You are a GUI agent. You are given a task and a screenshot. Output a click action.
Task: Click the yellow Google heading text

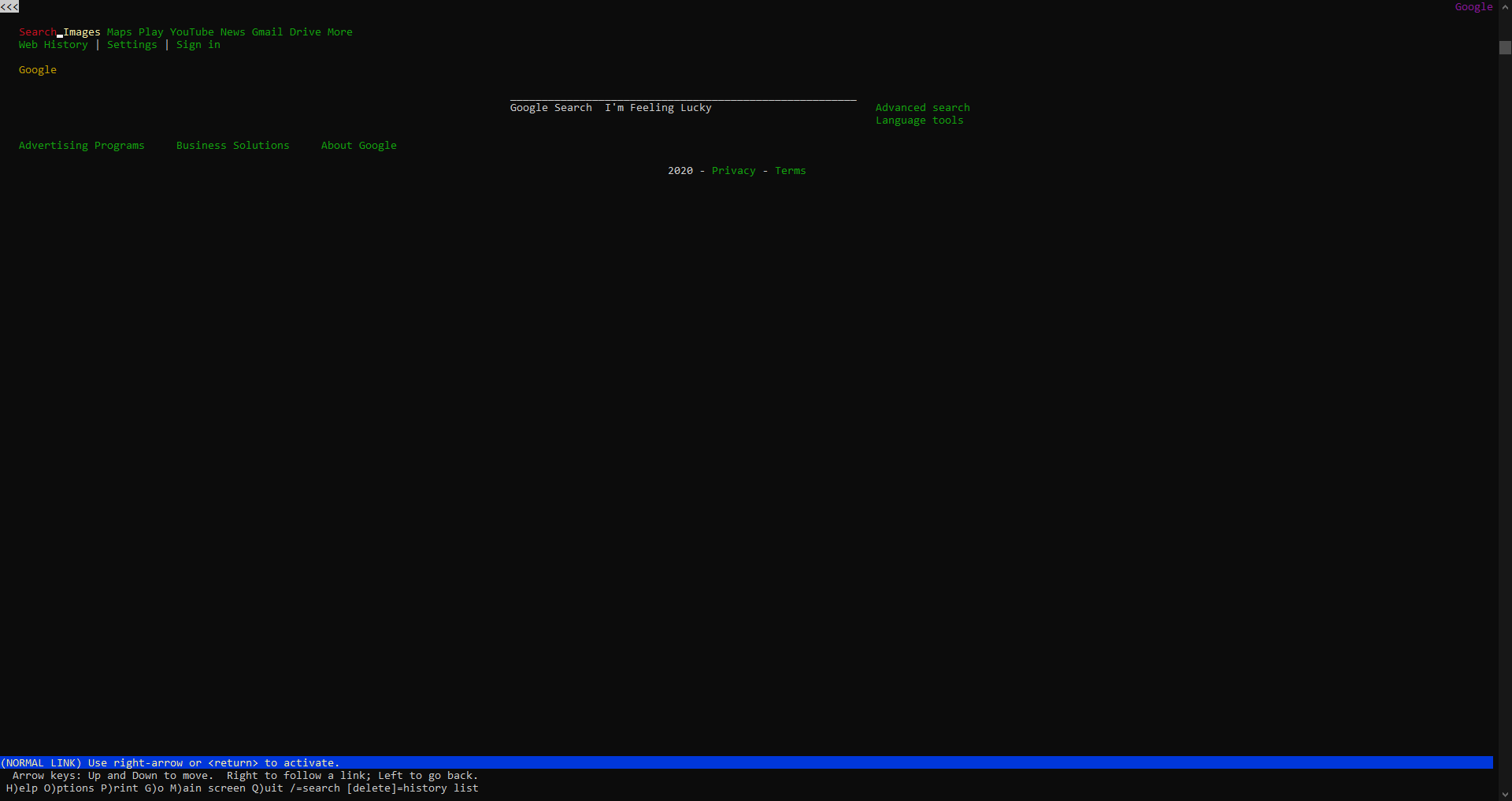[x=38, y=70]
